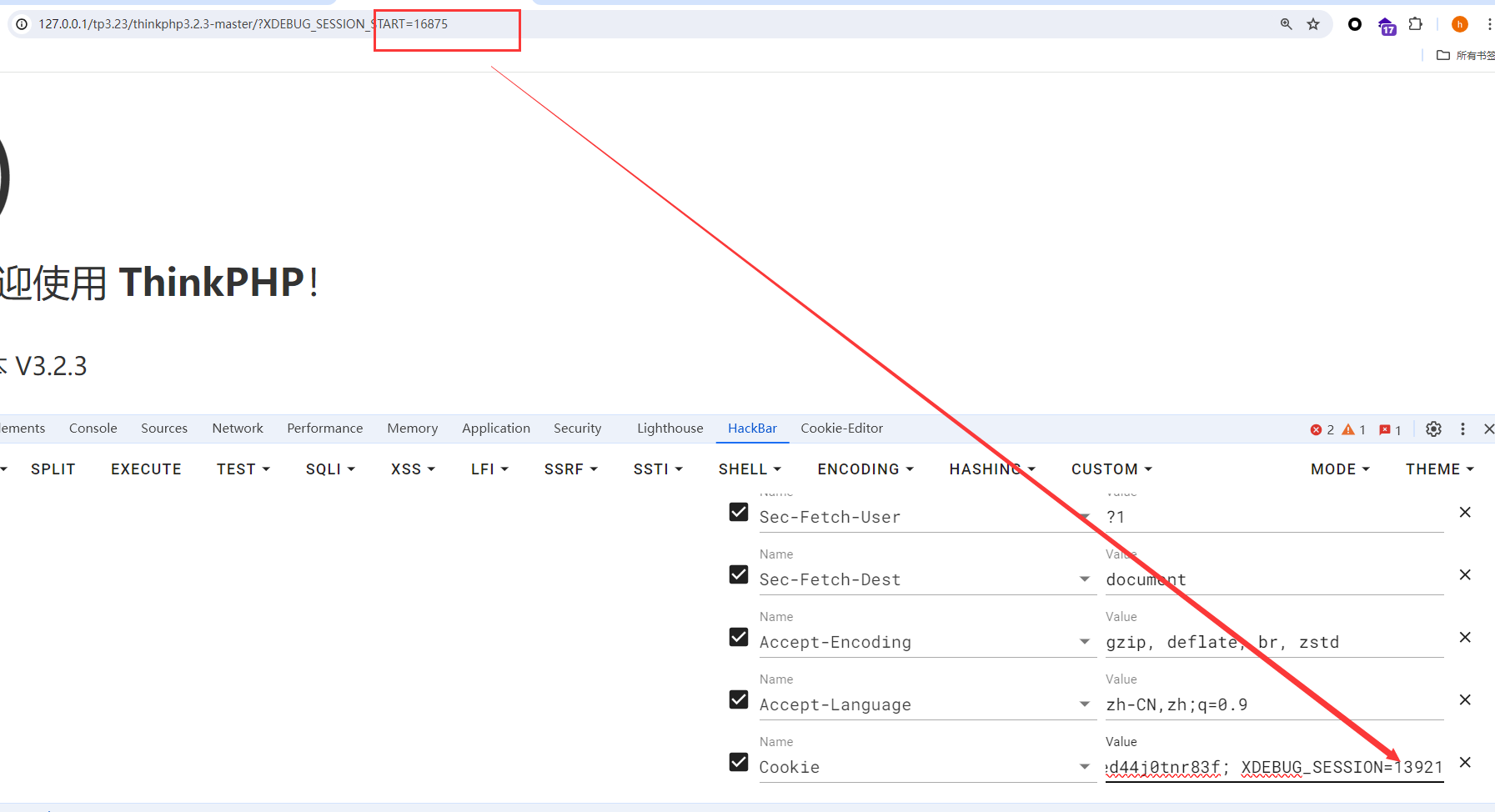The image size is (1495, 812).
Task: Edit the Sec-Fetch-User value field
Action: pyautogui.click(x=1274, y=517)
